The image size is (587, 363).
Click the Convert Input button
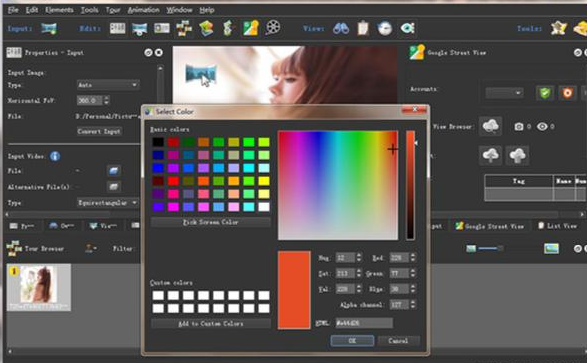tap(99, 131)
